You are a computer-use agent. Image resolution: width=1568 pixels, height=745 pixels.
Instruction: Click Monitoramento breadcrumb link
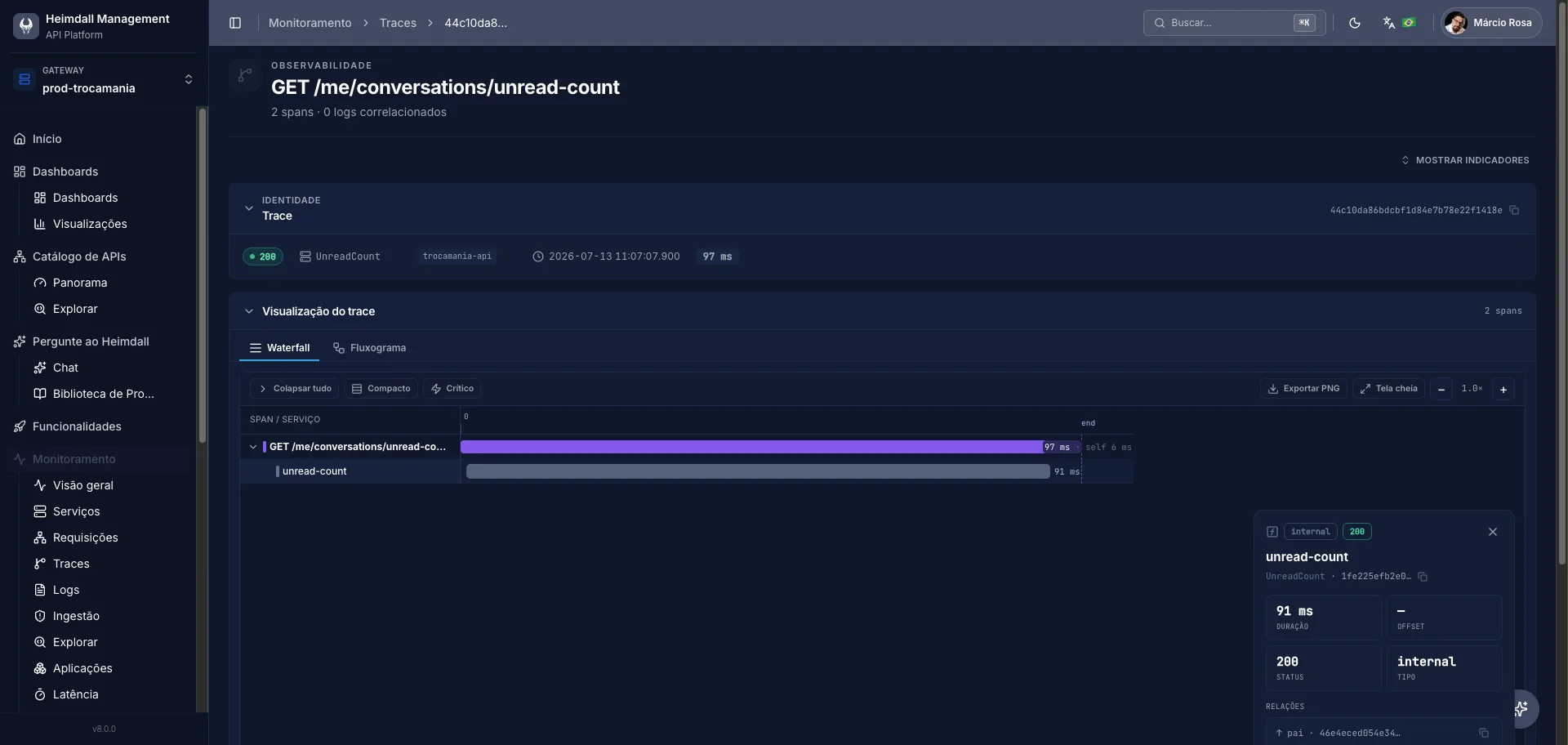[310, 23]
